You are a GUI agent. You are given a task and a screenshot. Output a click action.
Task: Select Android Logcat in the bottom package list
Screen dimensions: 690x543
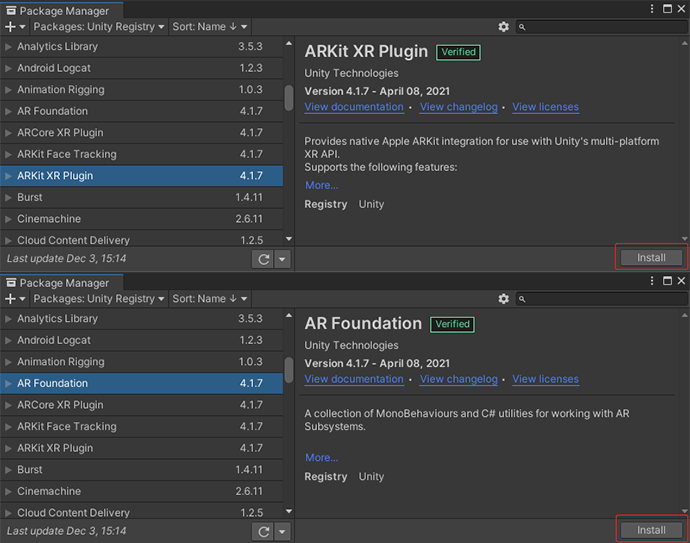click(x=141, y=340)
